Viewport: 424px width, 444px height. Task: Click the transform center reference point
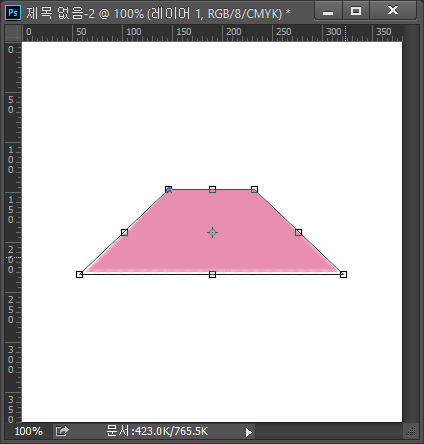(212, 232)
